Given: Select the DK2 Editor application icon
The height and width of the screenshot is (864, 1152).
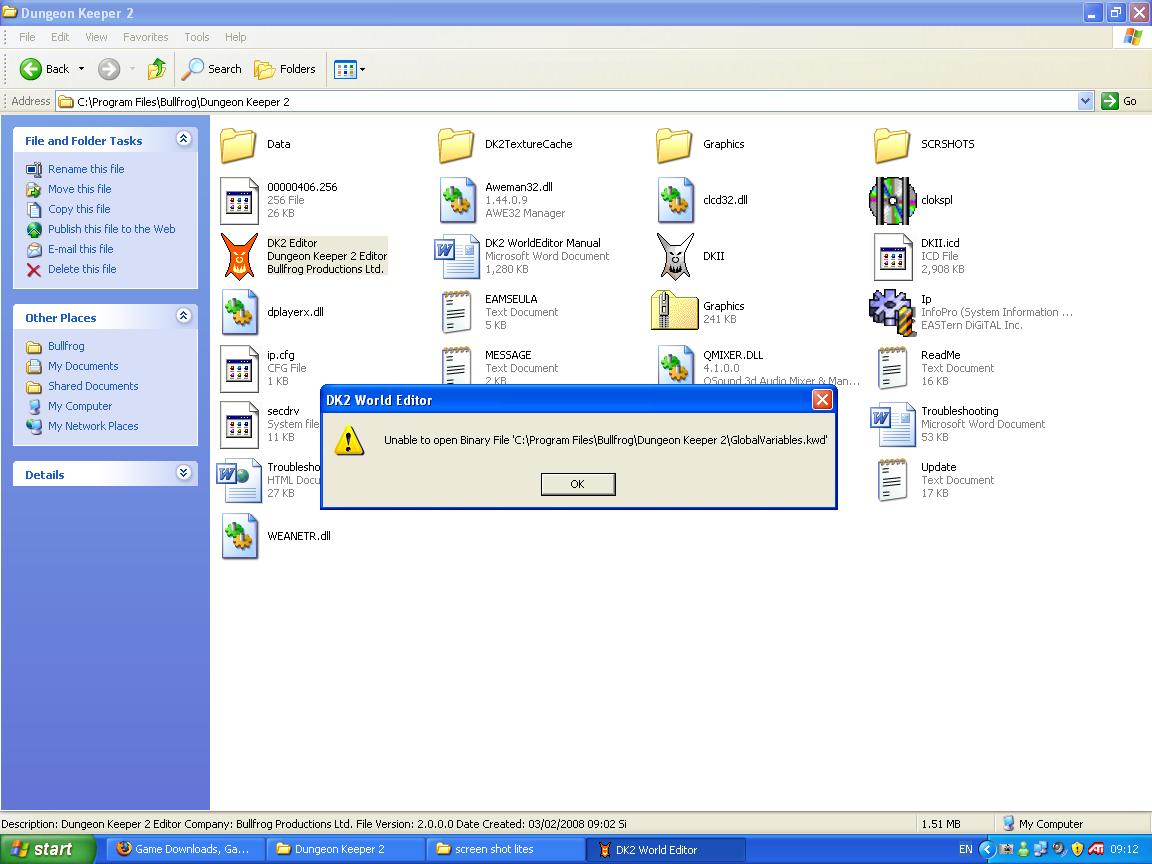Looking at the screenshot, I should [x=239, y=256].
